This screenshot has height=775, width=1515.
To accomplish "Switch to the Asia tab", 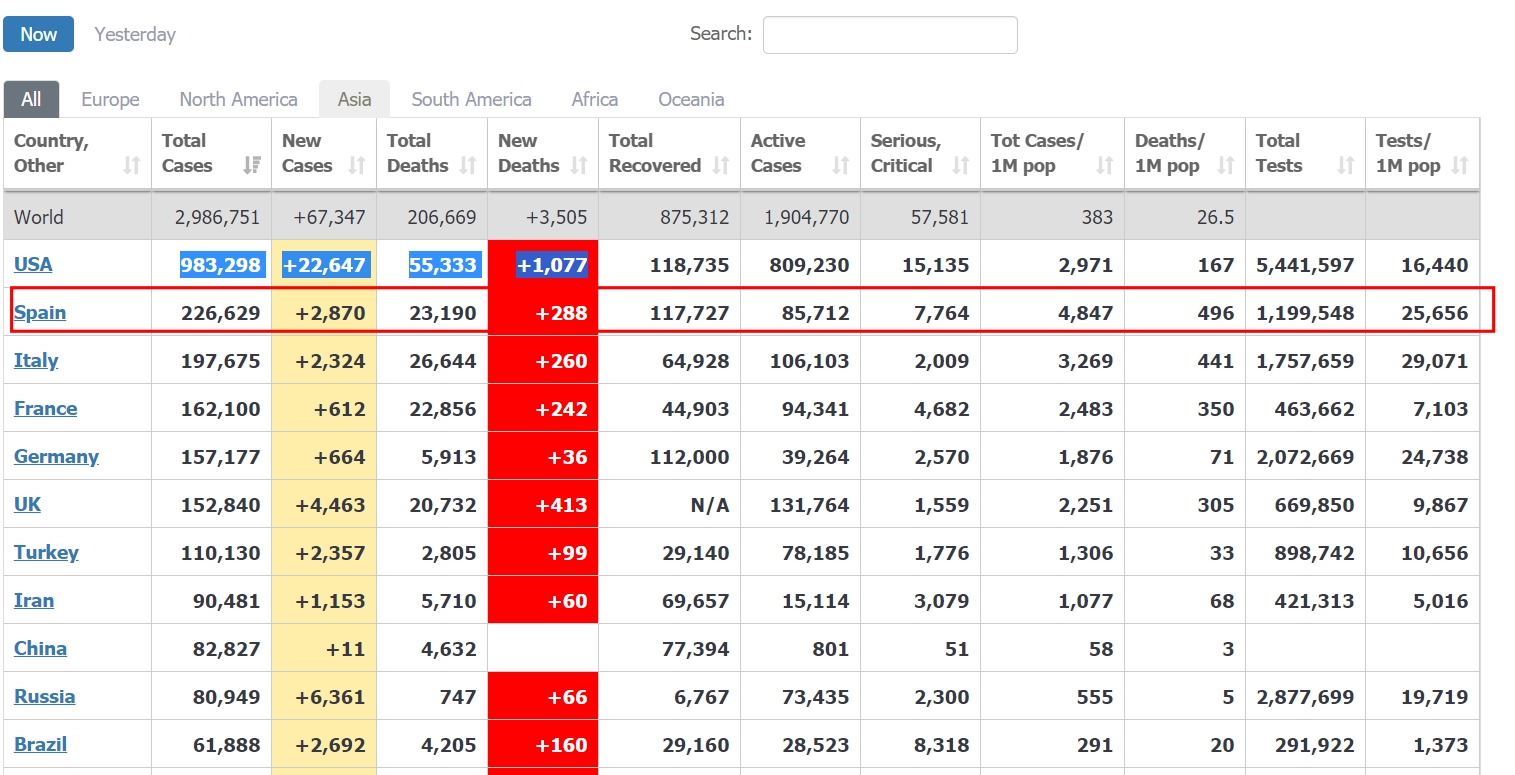I will [354, 99].
